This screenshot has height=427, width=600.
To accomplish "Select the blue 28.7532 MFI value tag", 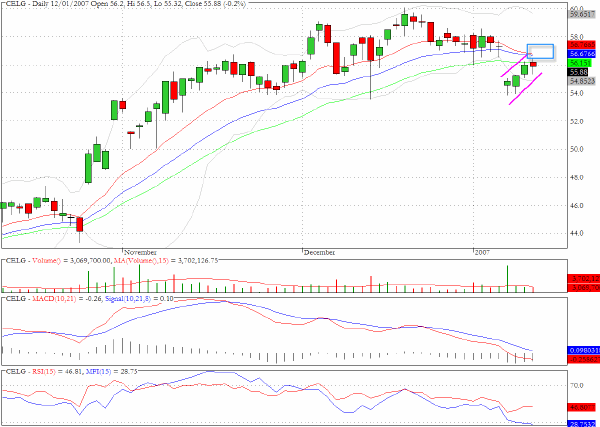I will coord(582,424).
